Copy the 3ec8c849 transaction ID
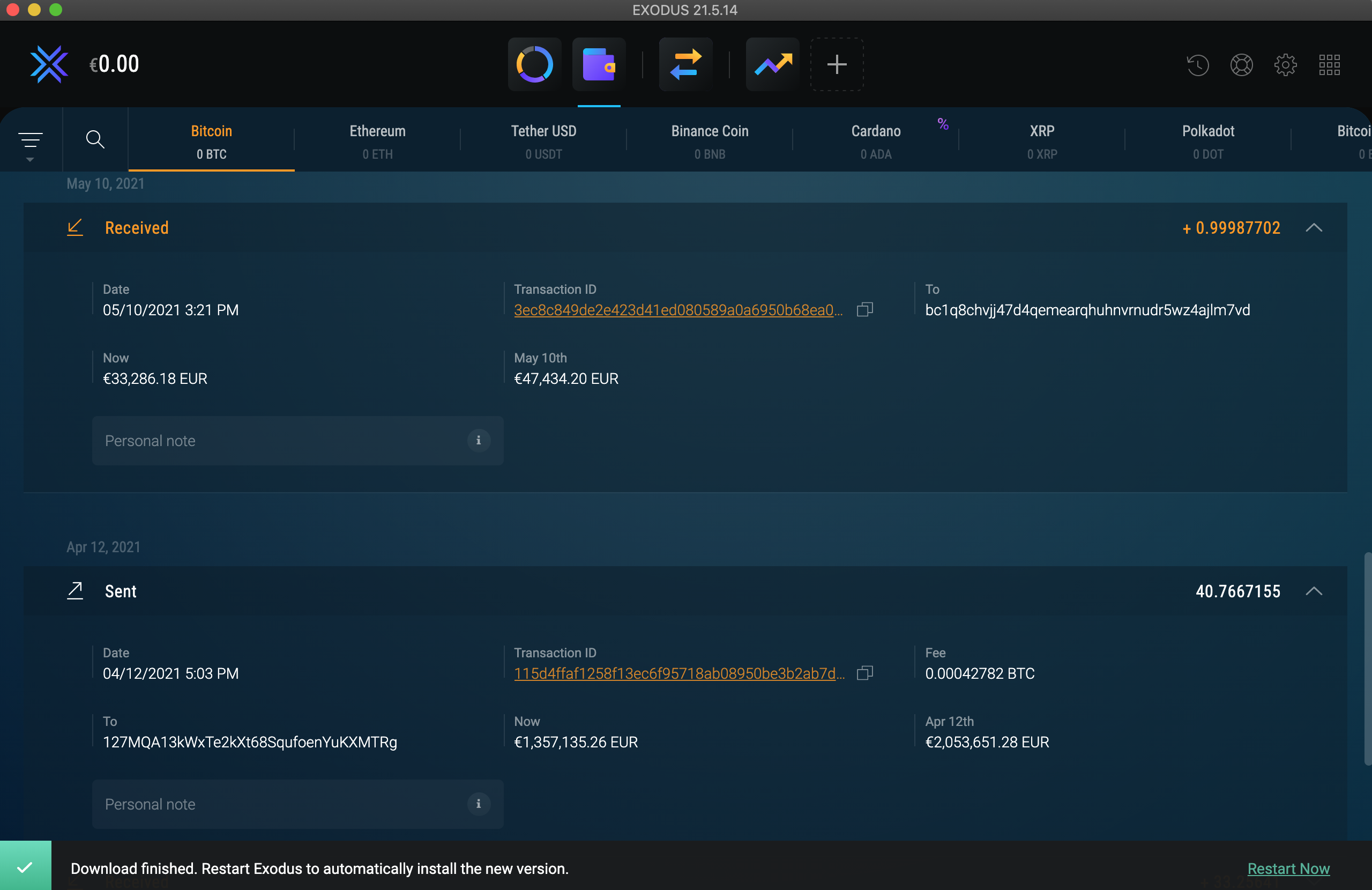 click(x=864, y=310)
